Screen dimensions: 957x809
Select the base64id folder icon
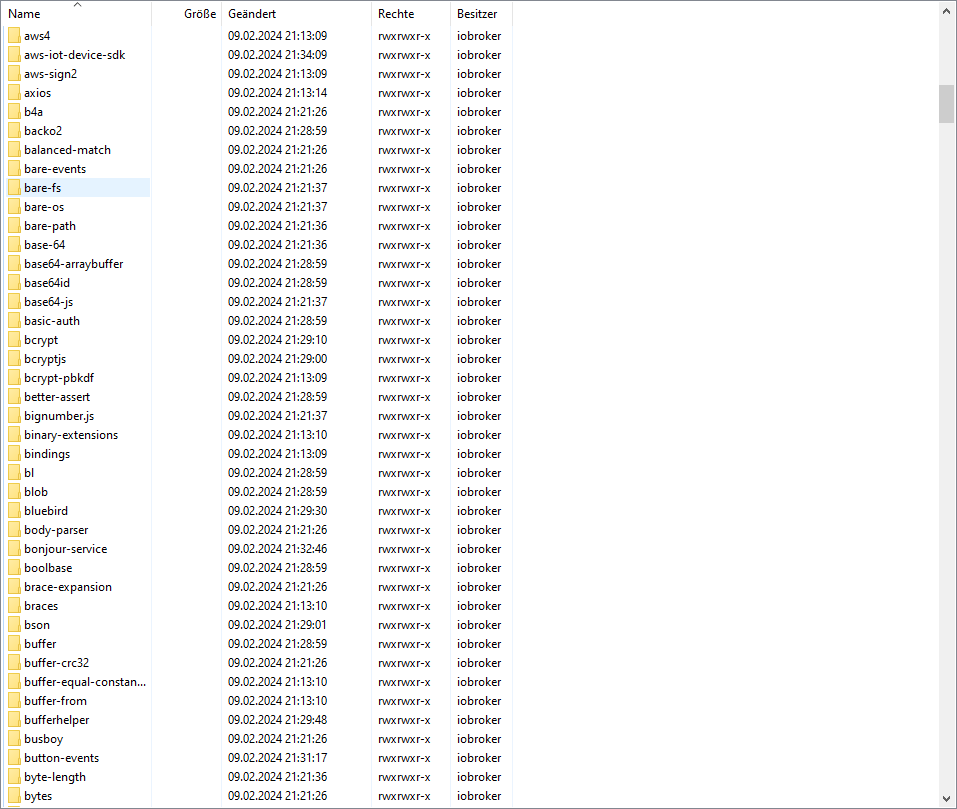[x=15, y=282]
